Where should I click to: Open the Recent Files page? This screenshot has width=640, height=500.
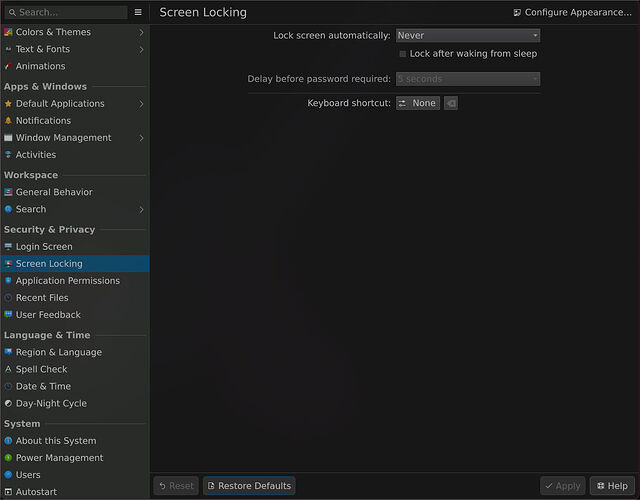pyautogui.click(x=75, y=298)
